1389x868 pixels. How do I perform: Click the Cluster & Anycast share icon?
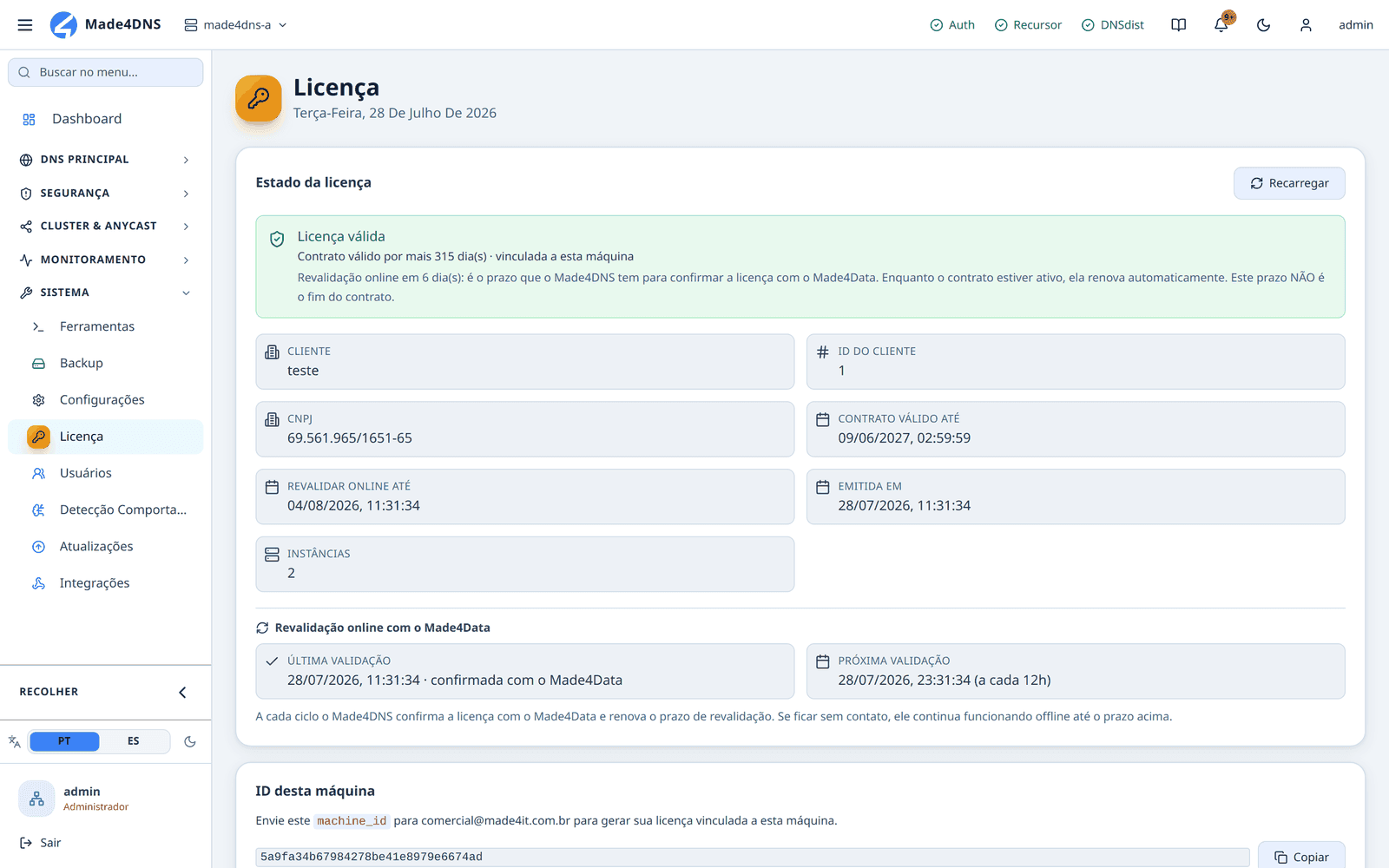26,226
